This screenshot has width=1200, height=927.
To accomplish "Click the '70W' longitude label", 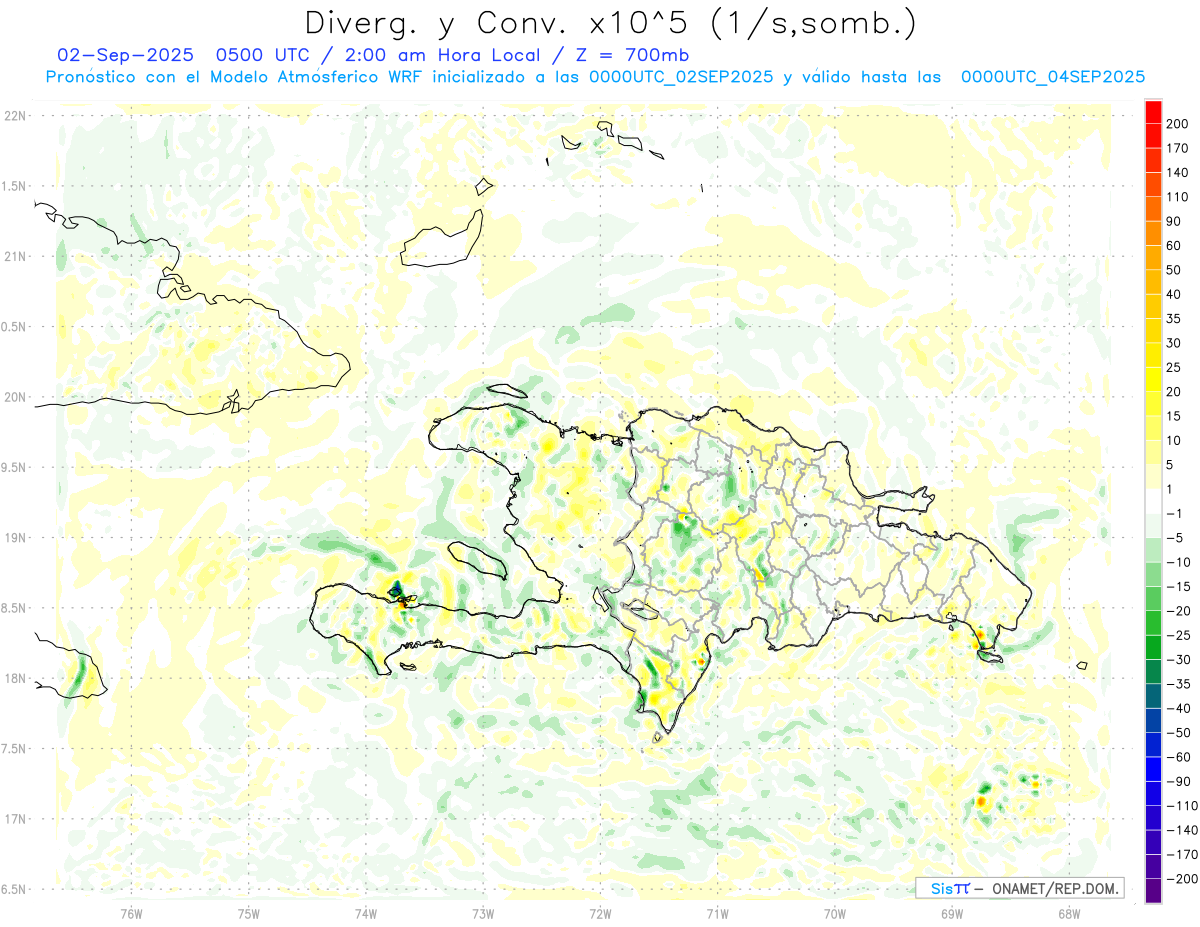I will [x=834, y=914].
